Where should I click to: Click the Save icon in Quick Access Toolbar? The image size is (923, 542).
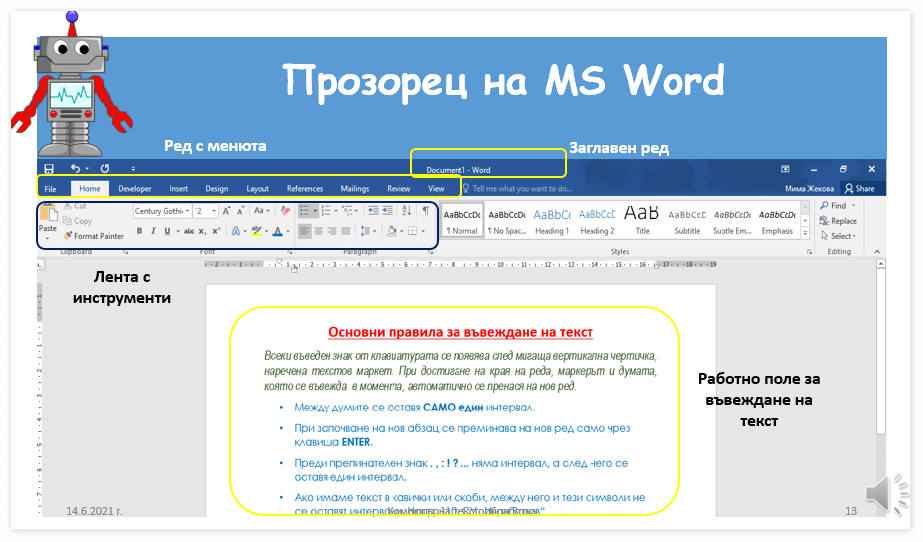click(x=49, y=169)
